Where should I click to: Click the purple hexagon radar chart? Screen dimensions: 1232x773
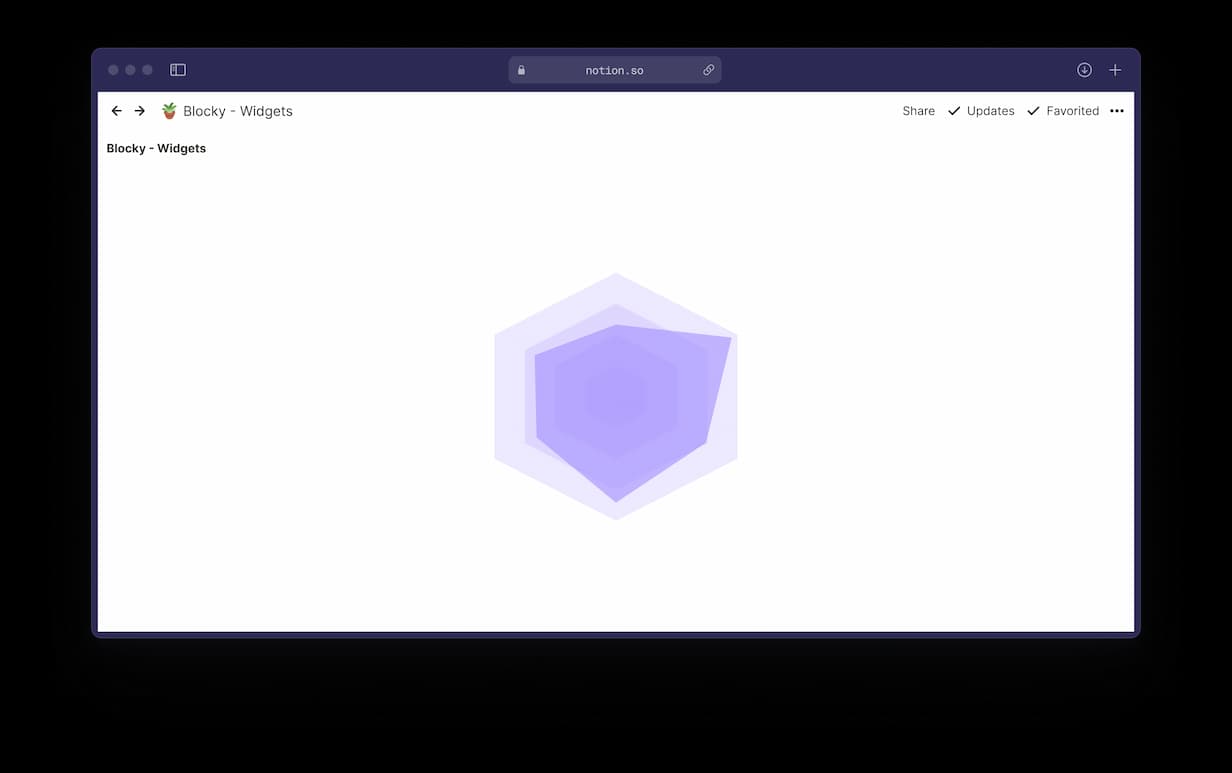tap(616, 396)
